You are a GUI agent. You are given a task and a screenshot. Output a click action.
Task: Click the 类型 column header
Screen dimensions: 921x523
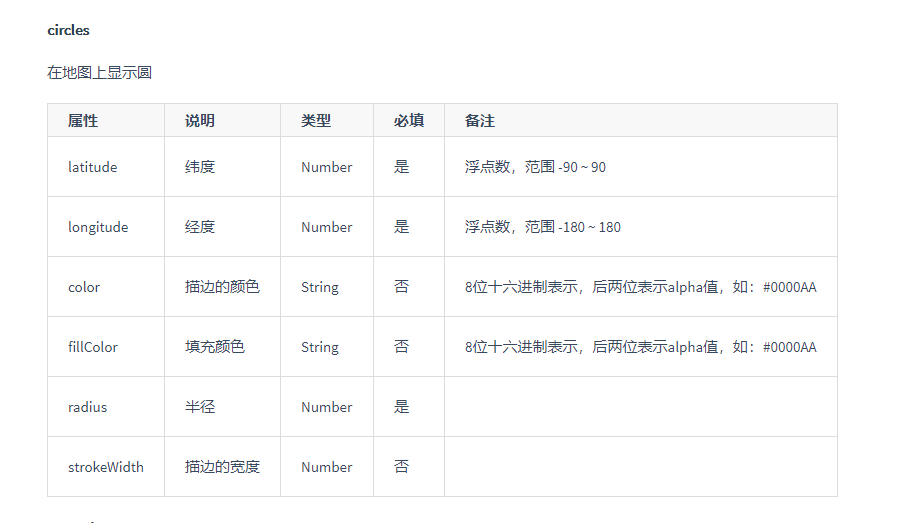coord(316,120)
